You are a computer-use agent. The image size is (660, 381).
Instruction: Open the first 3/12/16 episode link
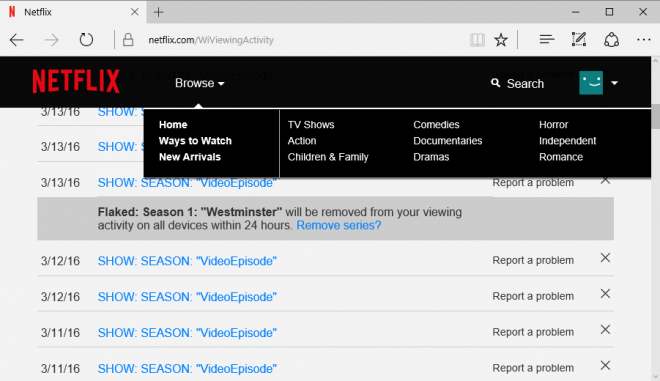click(x=187, y=261)
